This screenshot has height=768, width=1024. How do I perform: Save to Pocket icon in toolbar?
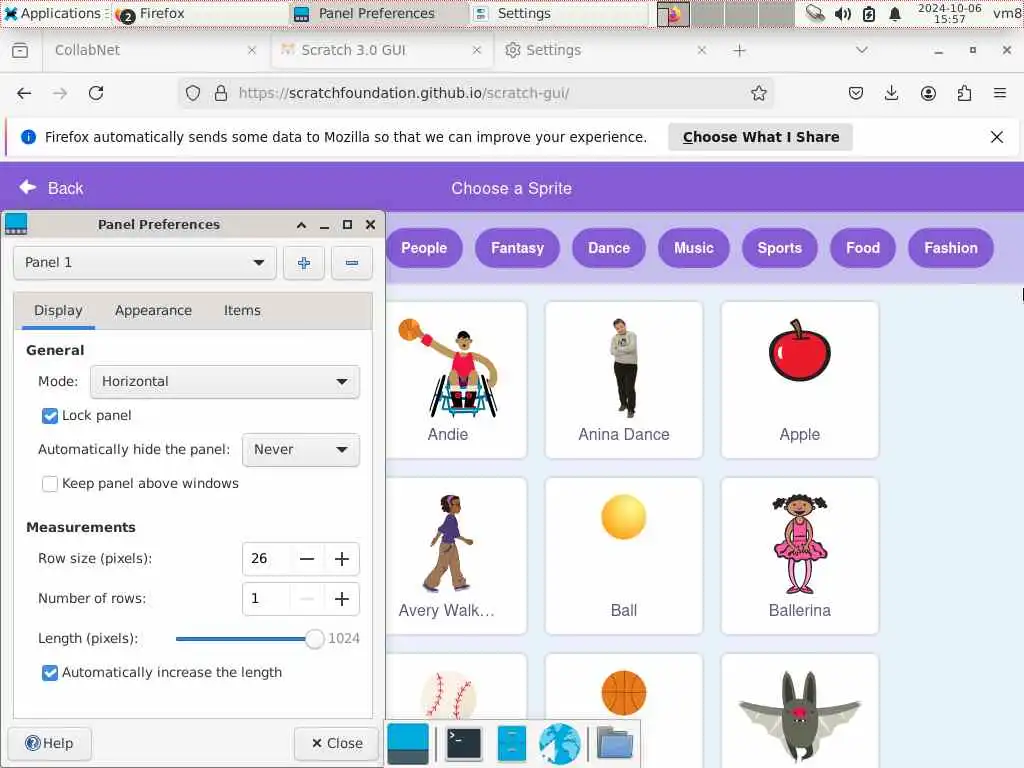coord(856,93)
